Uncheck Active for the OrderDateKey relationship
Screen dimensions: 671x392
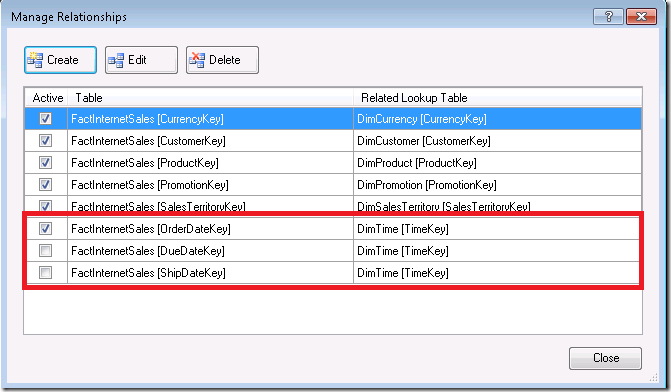(x=45, y=229)
